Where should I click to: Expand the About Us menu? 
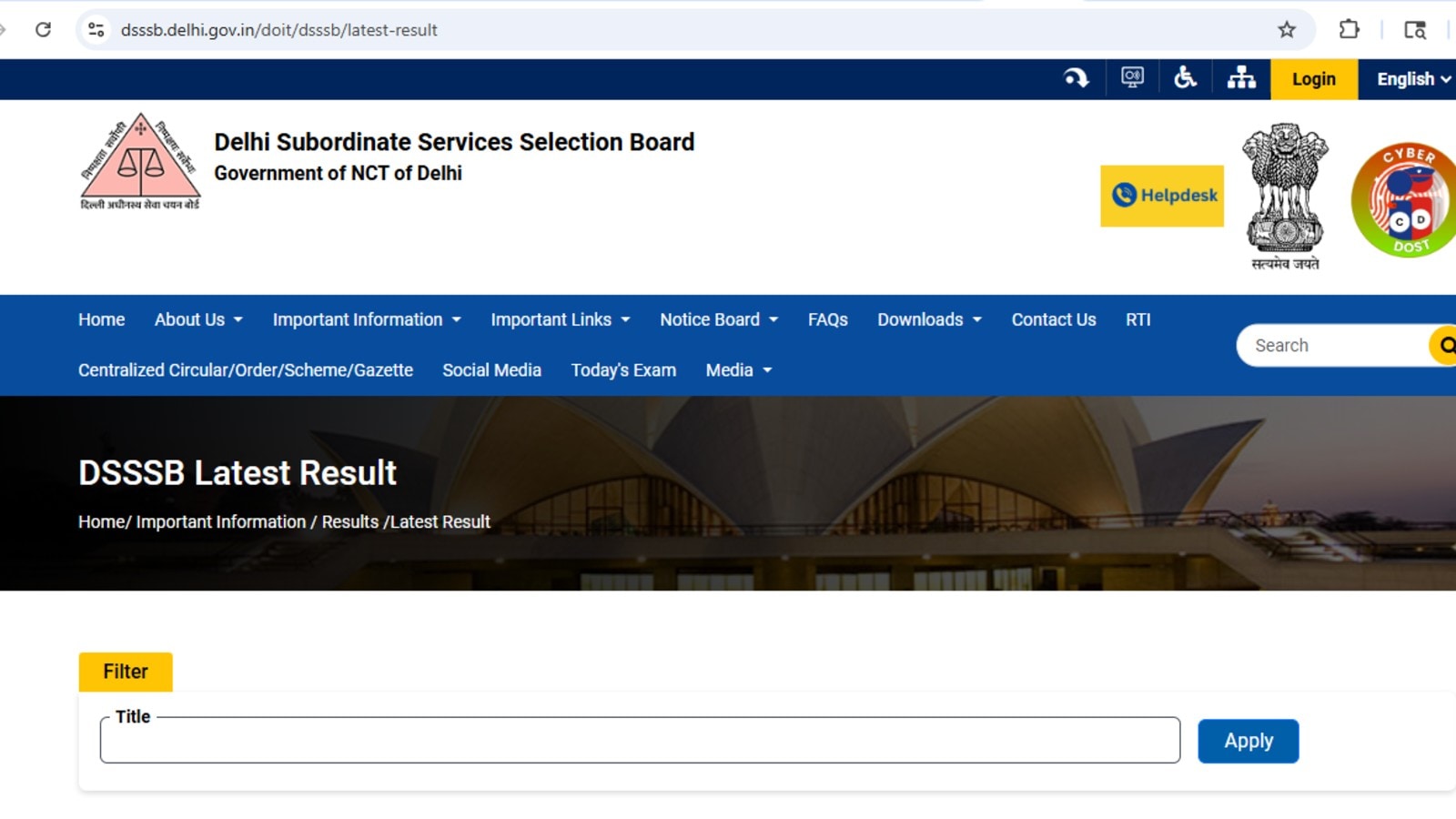198,319
